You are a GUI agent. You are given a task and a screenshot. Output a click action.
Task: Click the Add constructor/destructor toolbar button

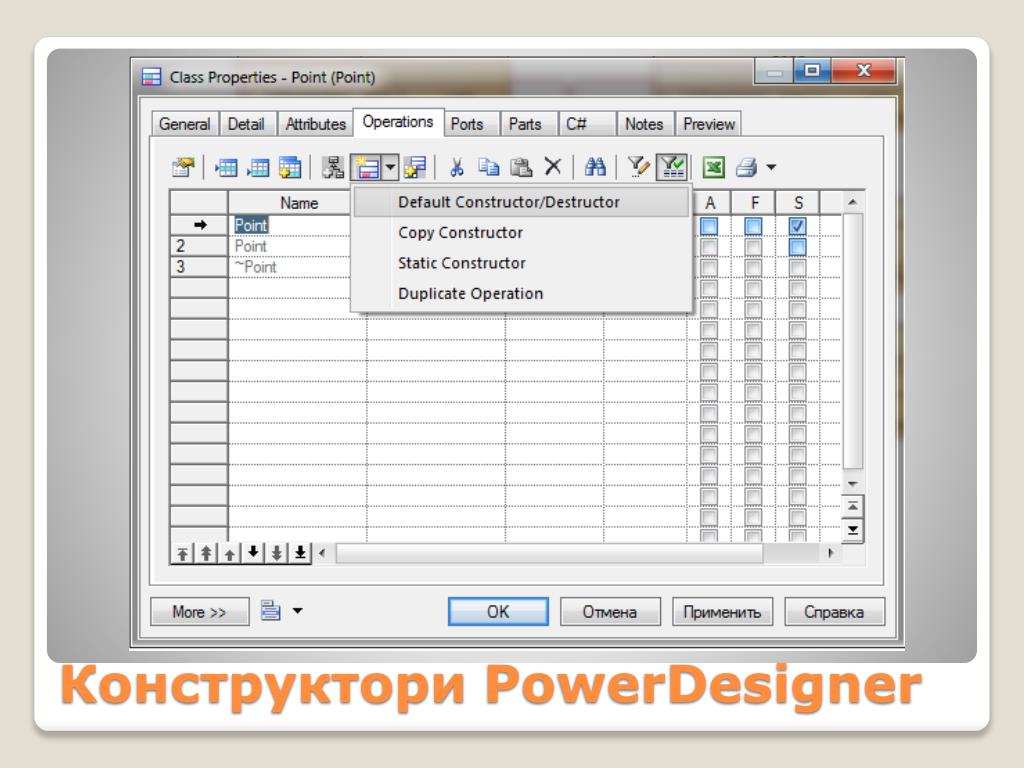click(x=366, y=168)
